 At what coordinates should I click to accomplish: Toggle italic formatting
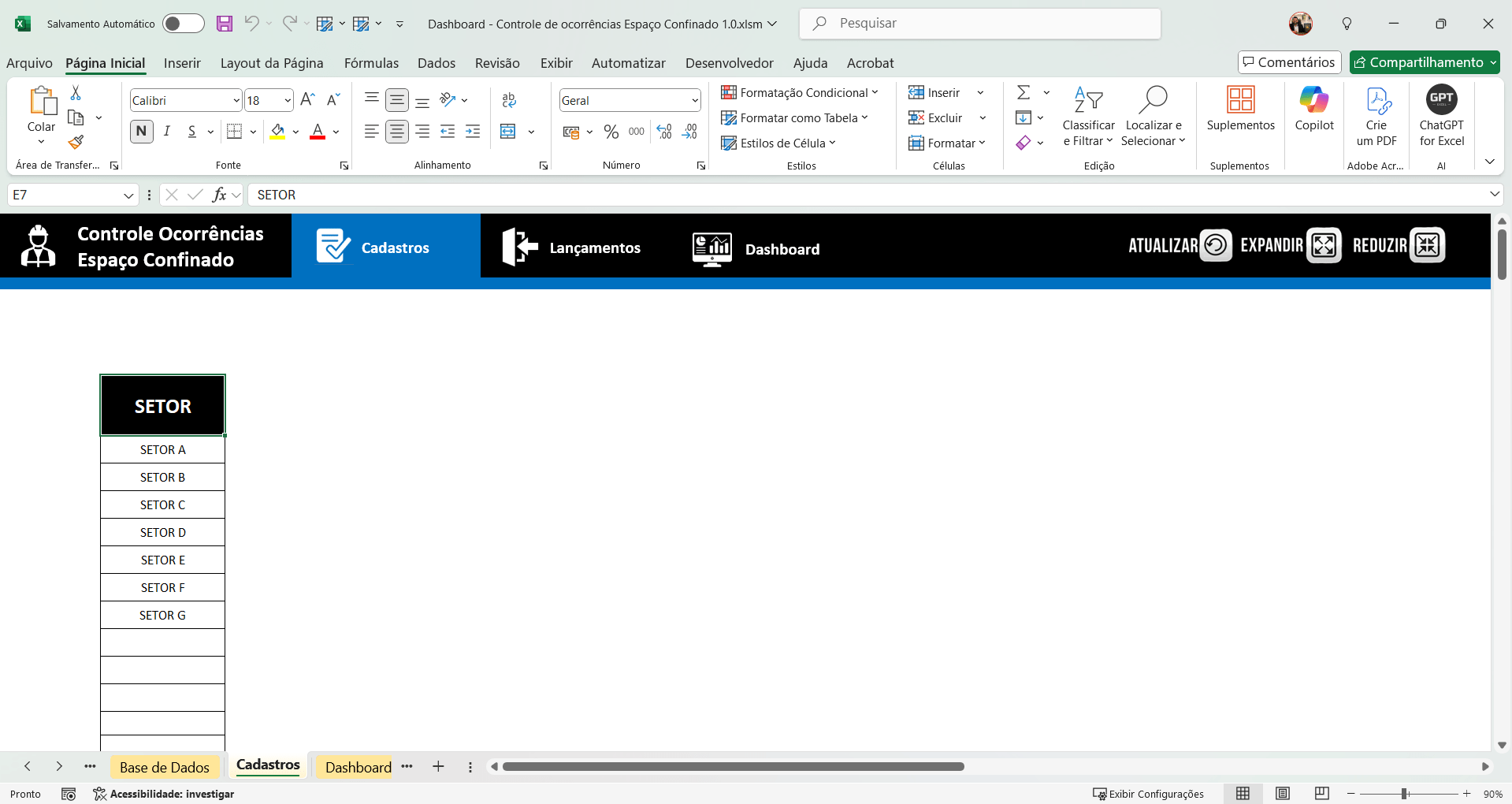(167, 132)
